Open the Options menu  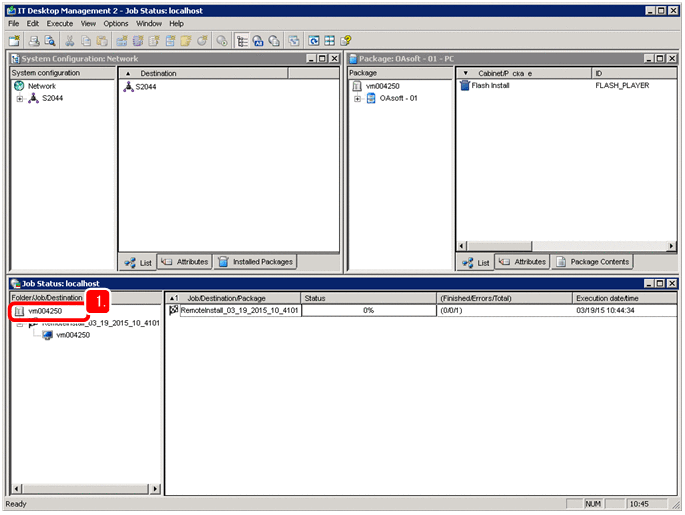(116, 23)
